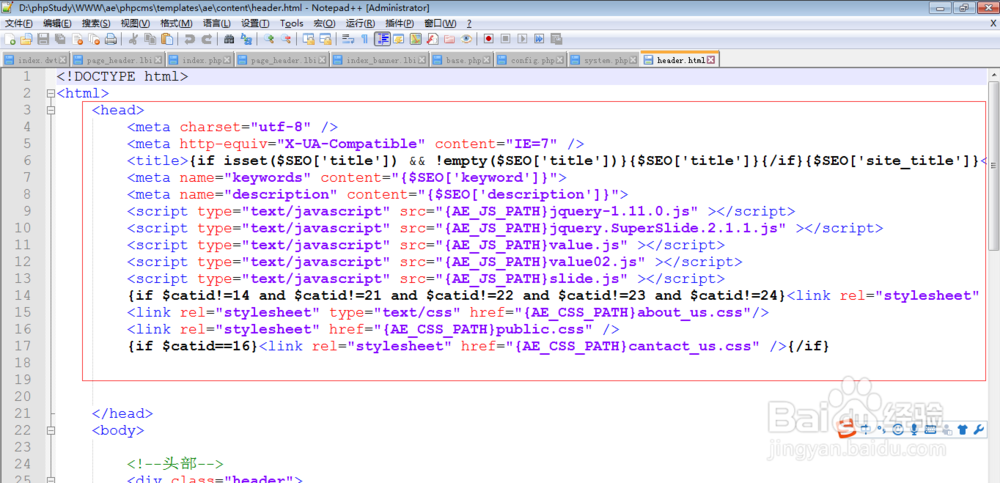Cut selection with the scissors icon
This screenshot has width=1000, height=483.
(133, 39)
